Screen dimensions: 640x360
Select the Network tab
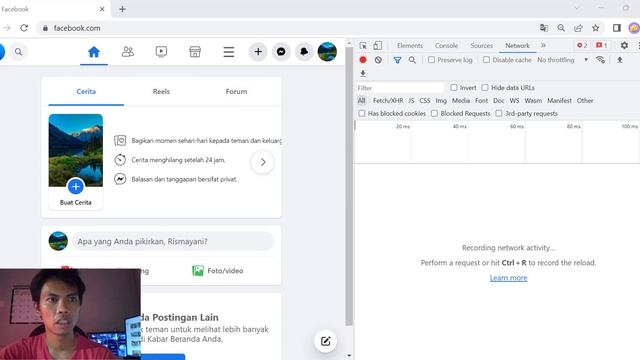click(x=517, y=45)
